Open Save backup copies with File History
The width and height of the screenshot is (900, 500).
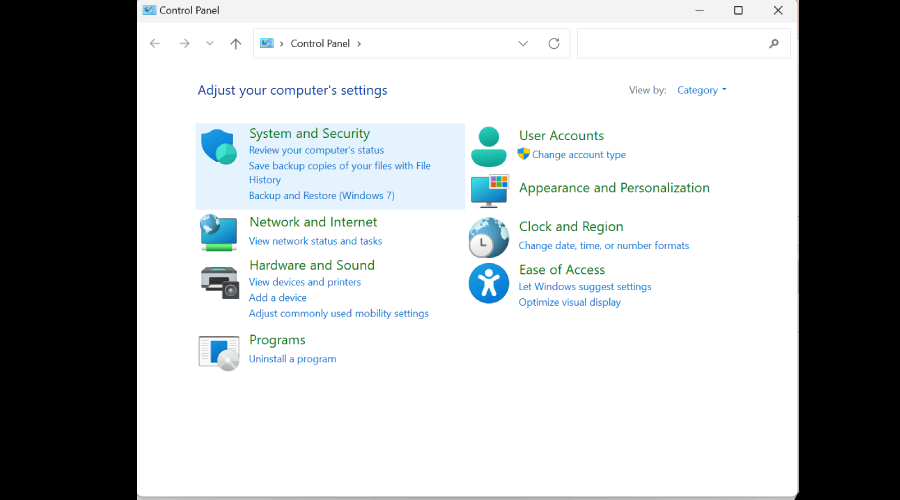339,173
